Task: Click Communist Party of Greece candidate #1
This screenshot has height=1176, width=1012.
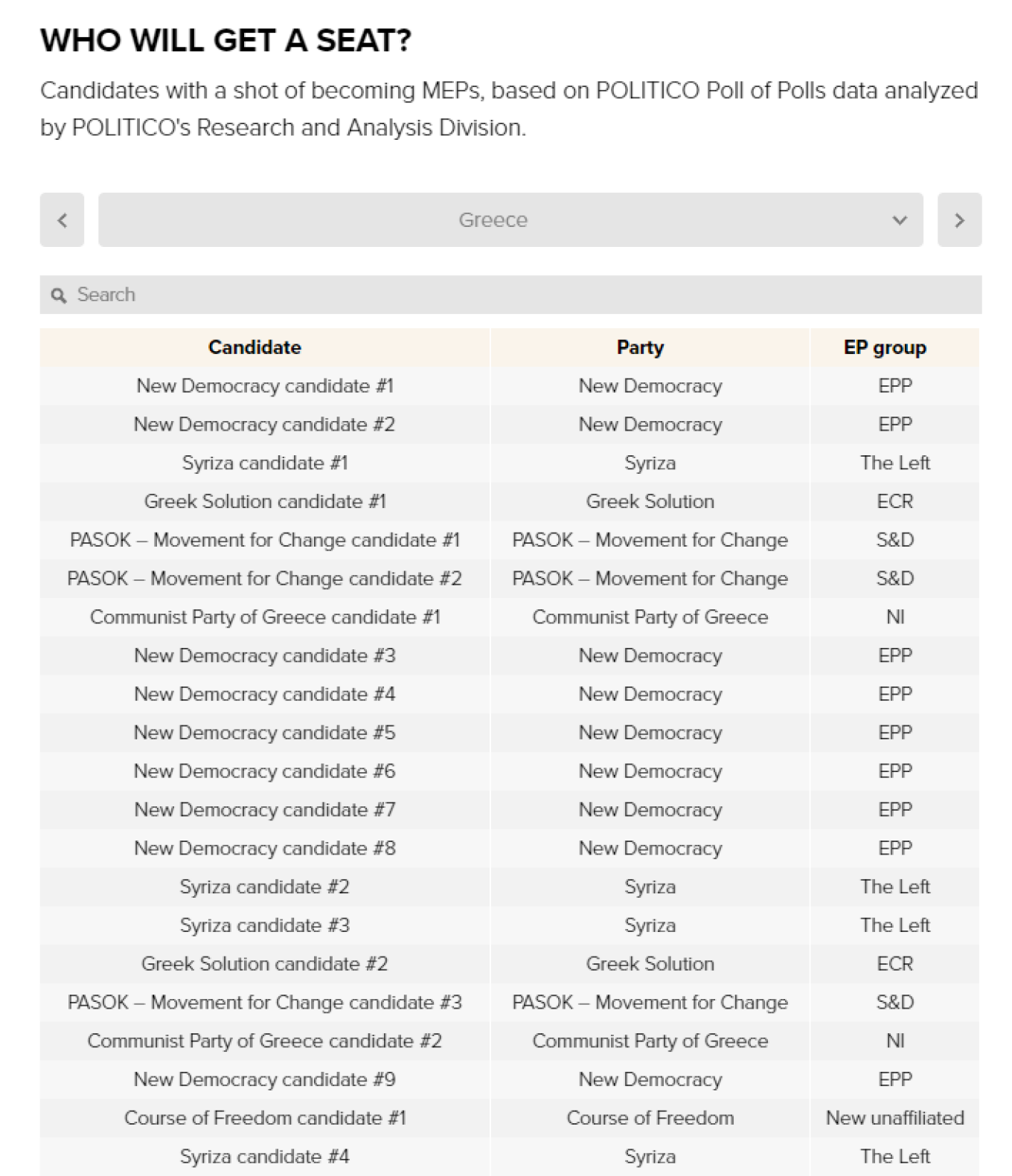Action: pyautogui.click(x=265, y=617)
